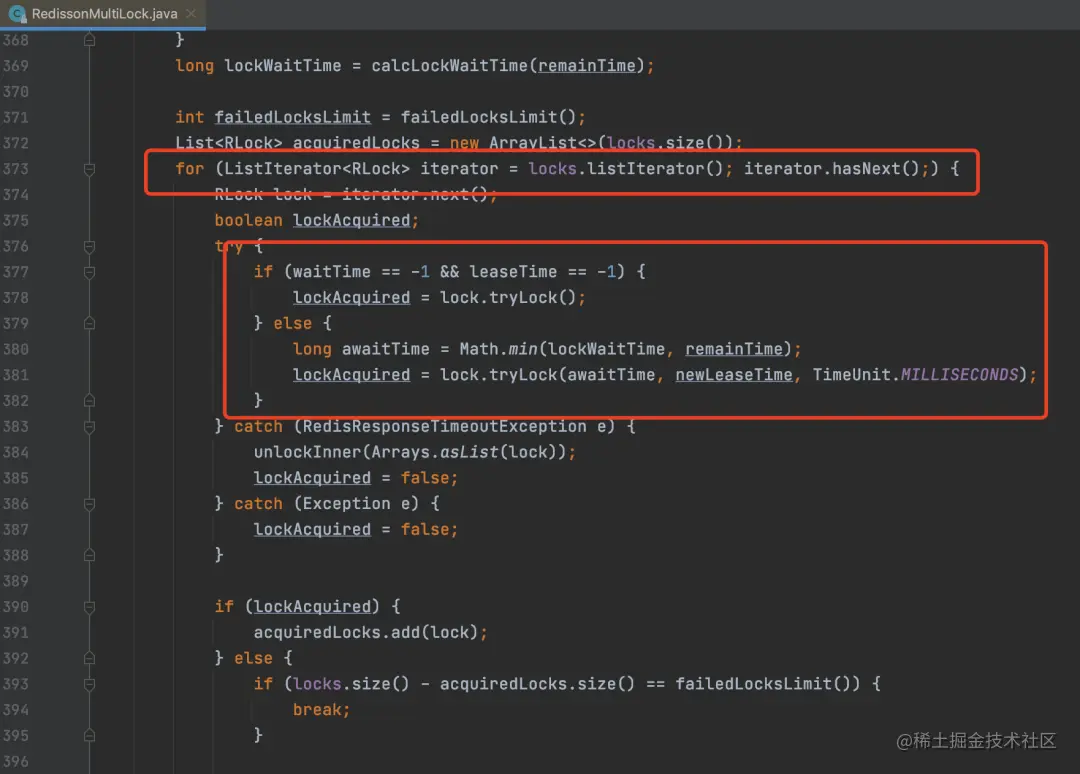Click iterator.hasNext() in the for statement
Viewport: 1080px width, 774px height.
(x=832, y=169)
